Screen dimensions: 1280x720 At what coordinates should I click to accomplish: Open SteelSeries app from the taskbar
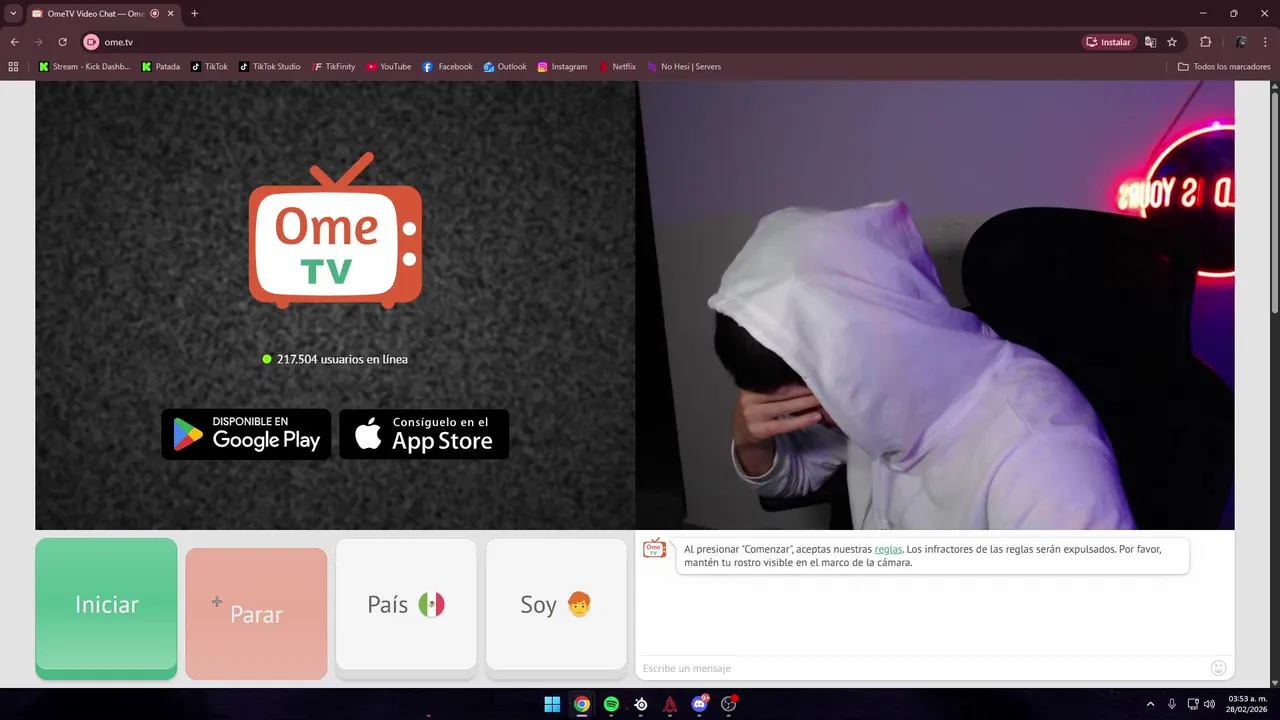[641, 704]
